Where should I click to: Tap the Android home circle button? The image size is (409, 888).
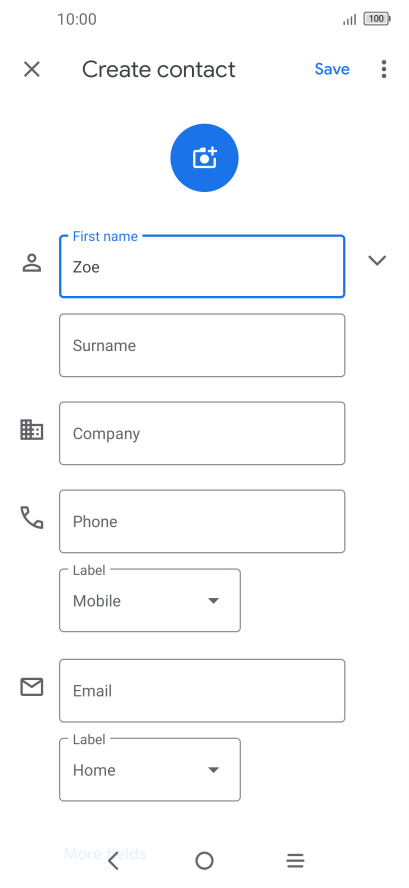point(204,861)
